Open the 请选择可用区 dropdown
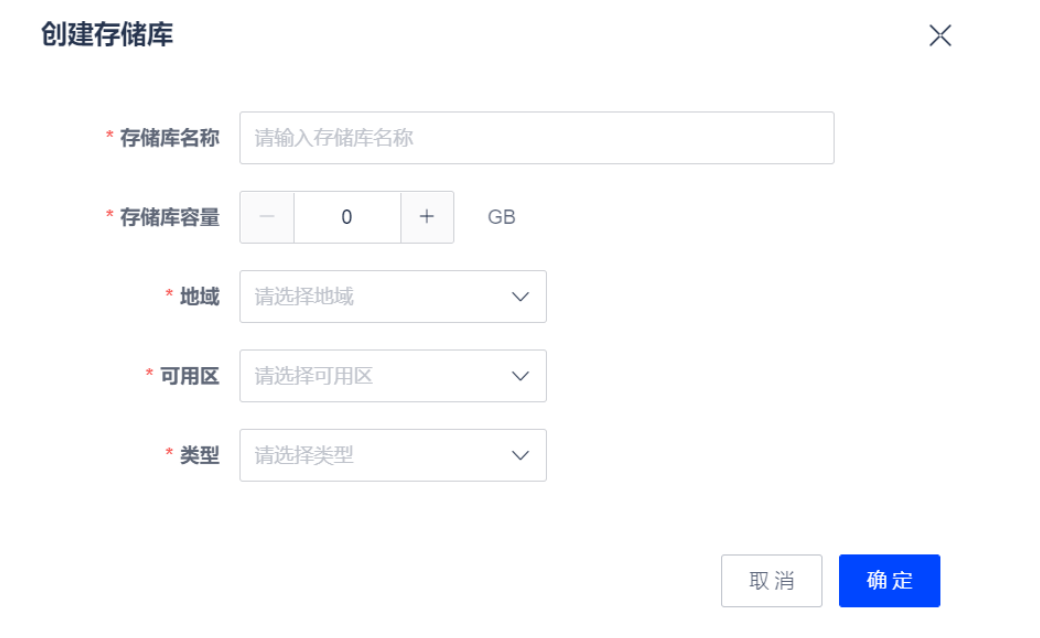 393,376
